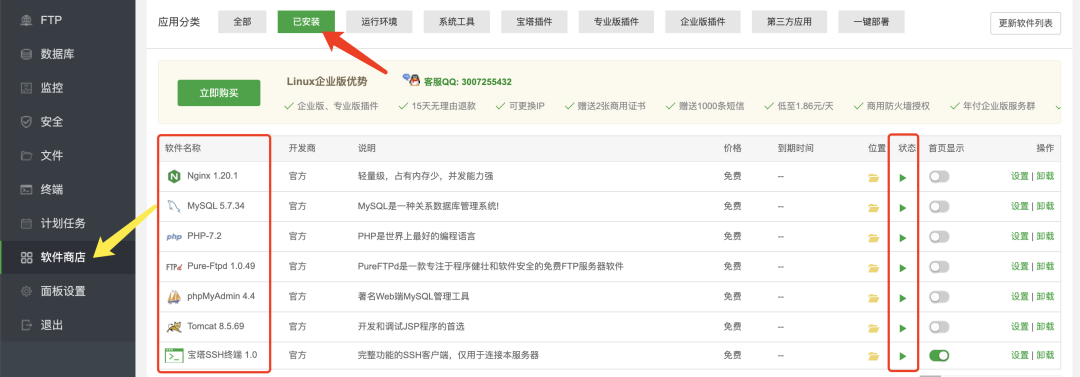
Task: Open 设置 for Nginx 1.20.1
Action: tap(1019, 176)
